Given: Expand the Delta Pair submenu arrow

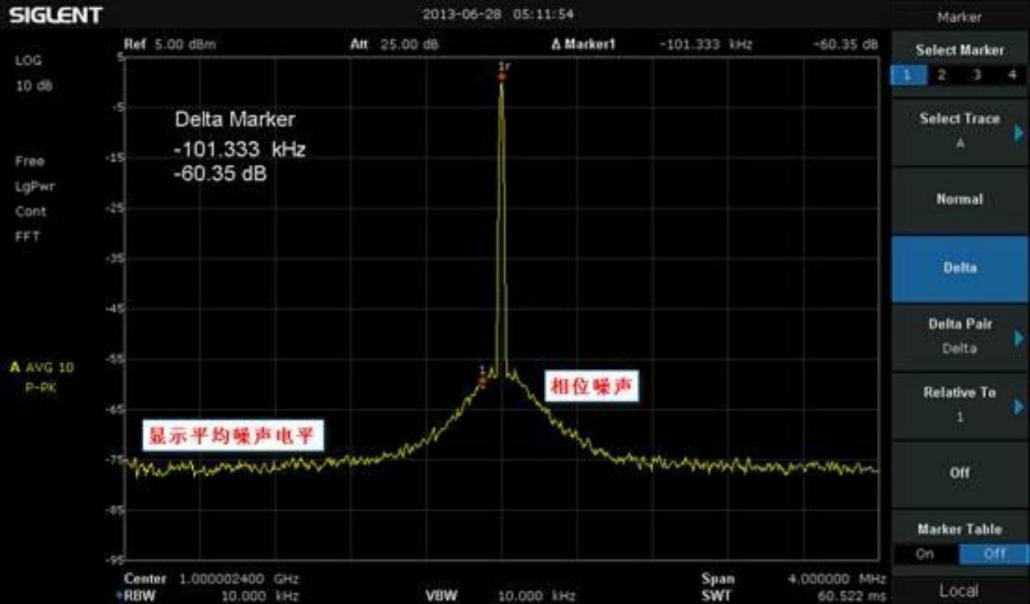Looking at the screenshot, I should click(1019, 338).
